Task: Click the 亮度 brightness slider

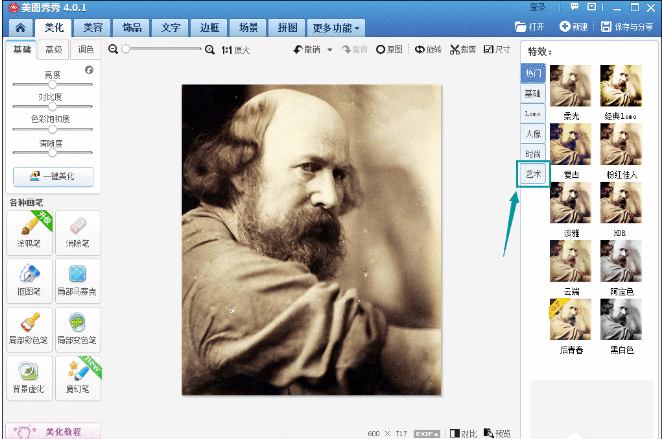Action: (x=52, y=85)
